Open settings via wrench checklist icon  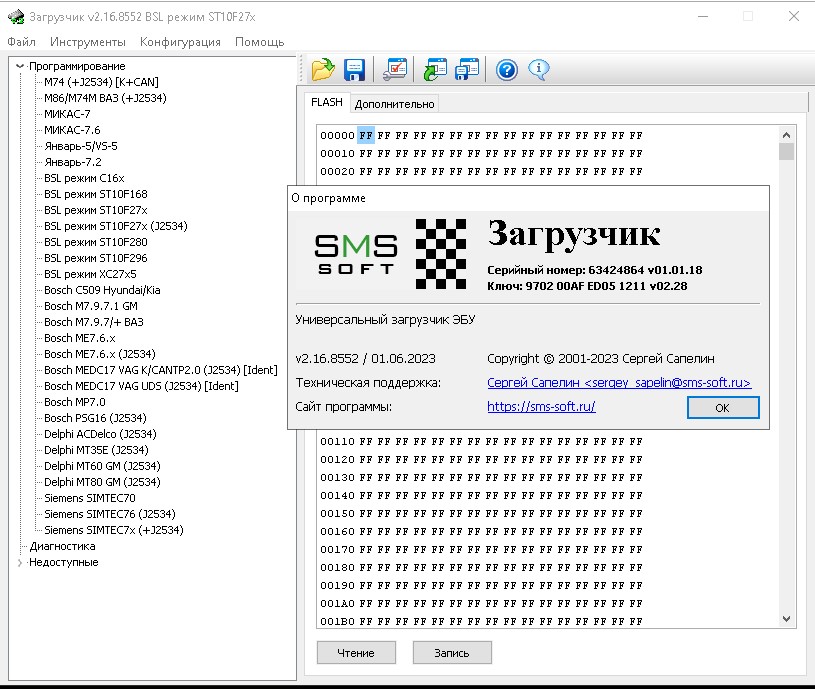395,69
